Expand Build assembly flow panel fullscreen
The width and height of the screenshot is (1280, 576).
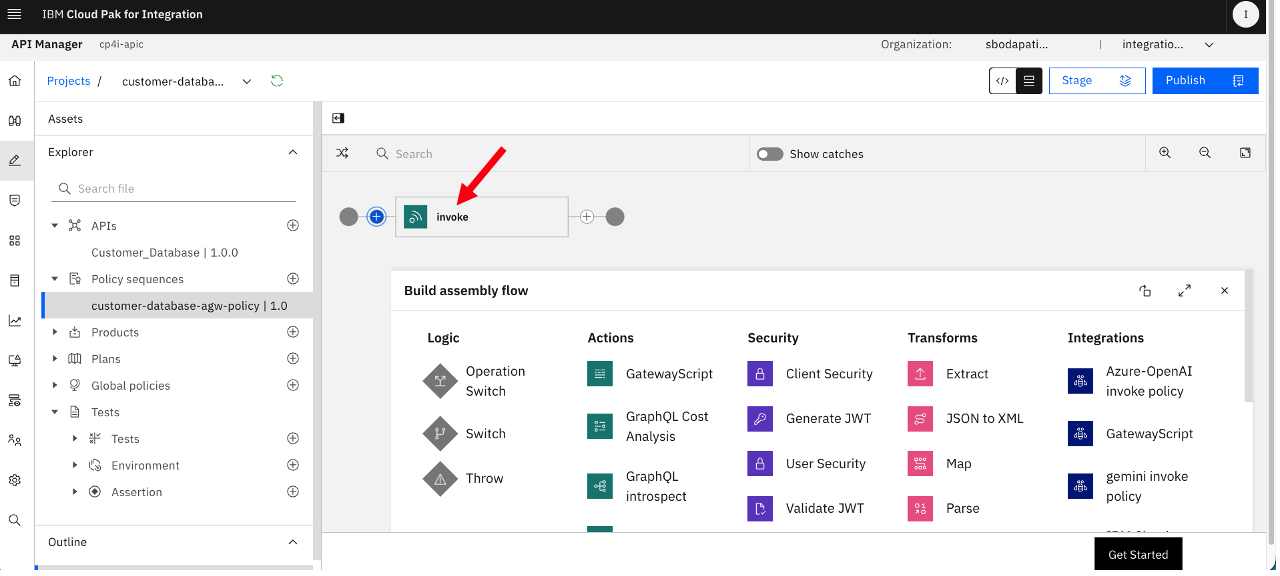(1184, 291)
